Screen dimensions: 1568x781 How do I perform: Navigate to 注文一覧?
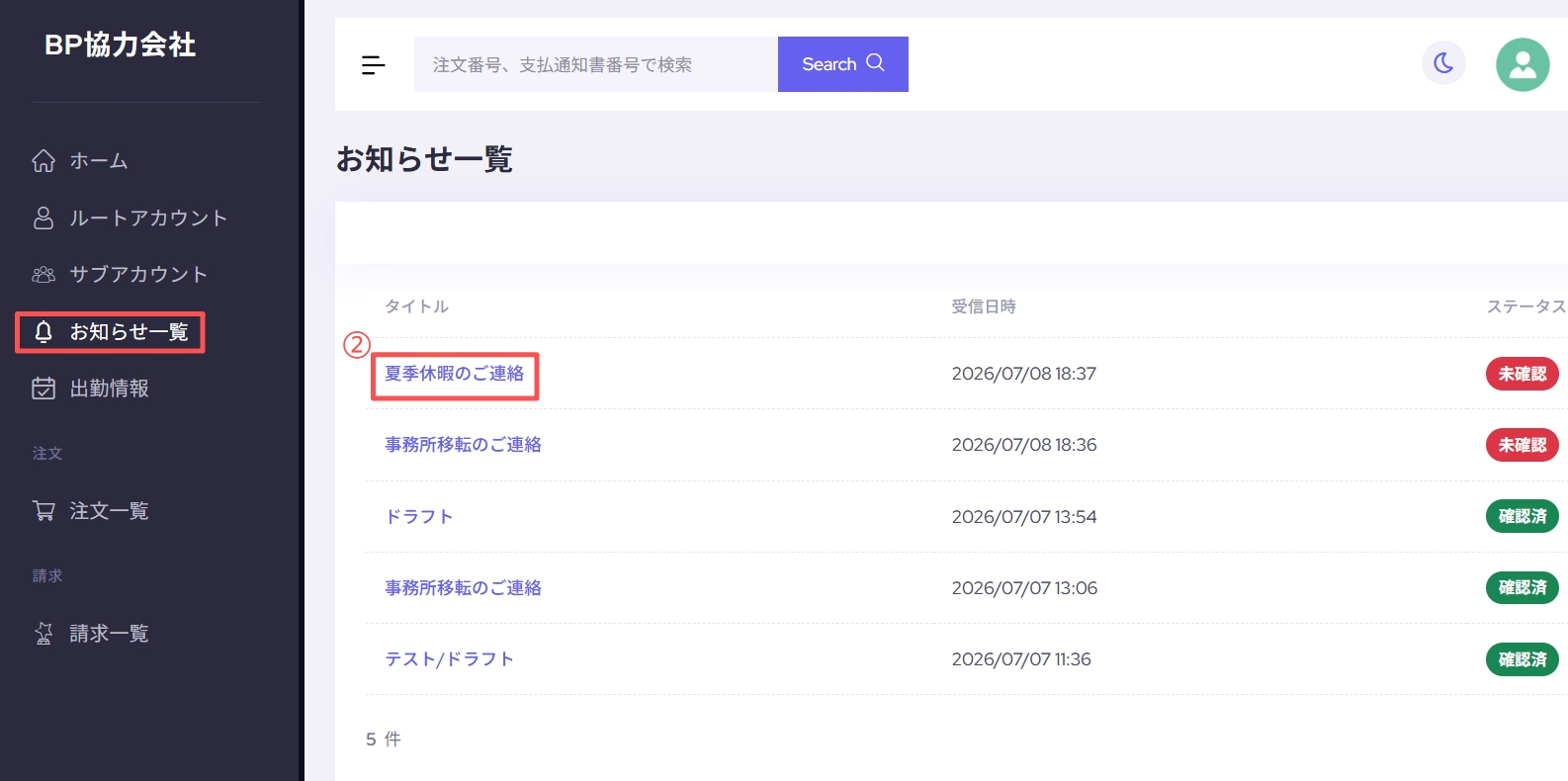point(109,511)
